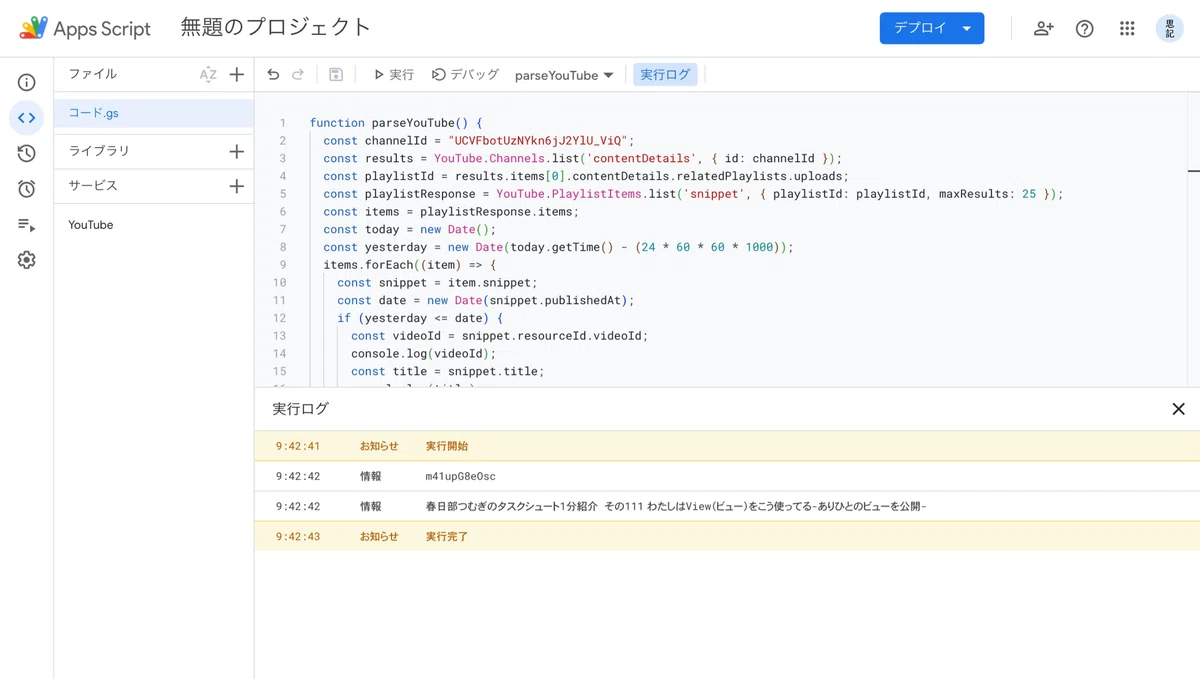Open the Overview info icon in sidebar
The image size is (1200, 679).
(x=27, y=83)
